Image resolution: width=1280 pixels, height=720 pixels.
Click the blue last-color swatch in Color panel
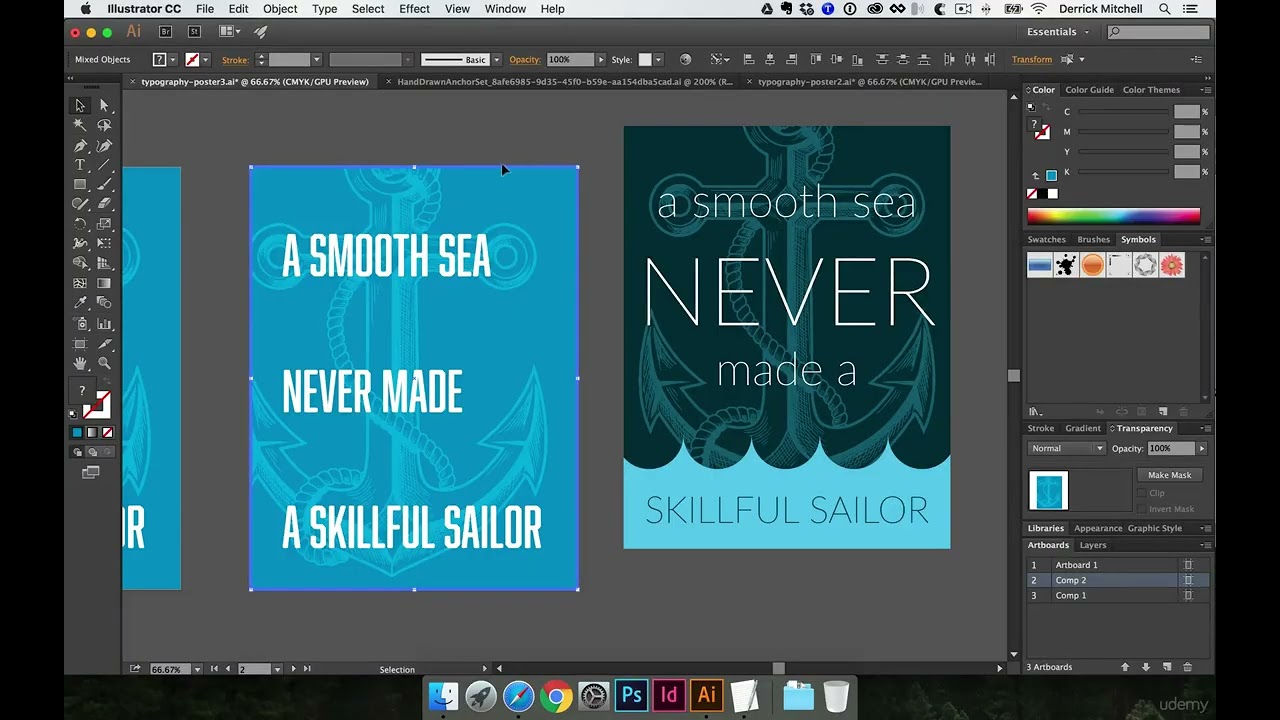[x=1051, y=175]
